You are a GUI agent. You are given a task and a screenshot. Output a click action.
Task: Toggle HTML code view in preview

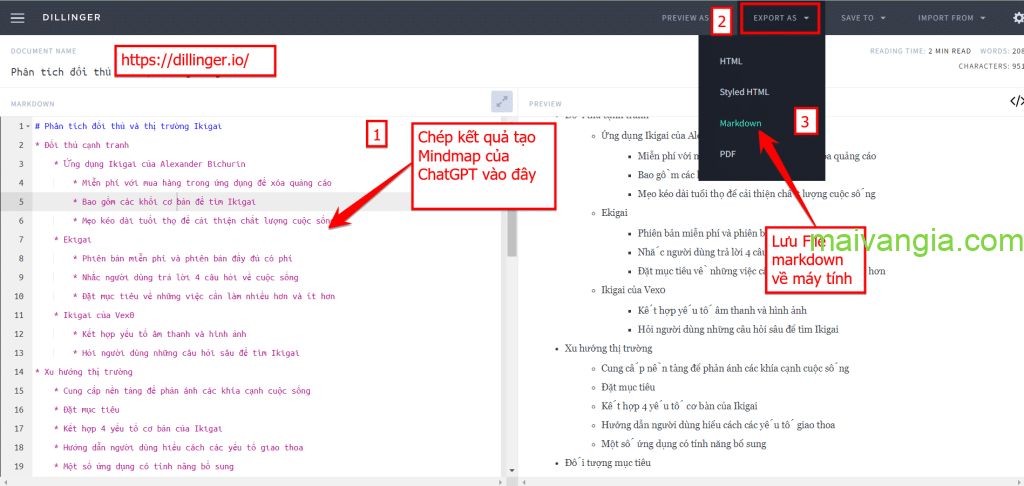point(1015,100)
